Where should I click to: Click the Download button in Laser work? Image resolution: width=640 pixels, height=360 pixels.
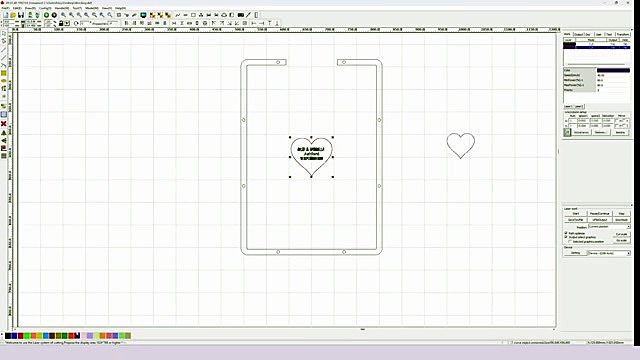pos(621,220)
